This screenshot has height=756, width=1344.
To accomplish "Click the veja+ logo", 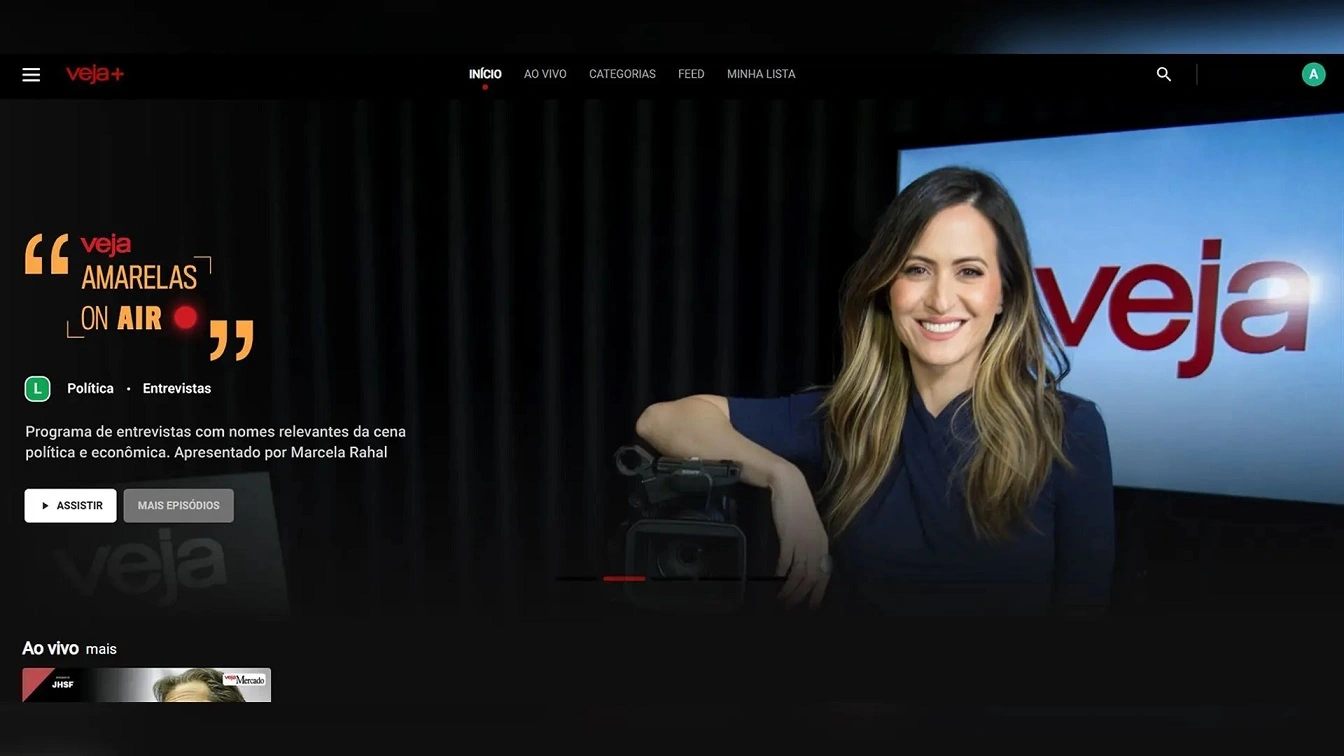I will pos(95,74).
